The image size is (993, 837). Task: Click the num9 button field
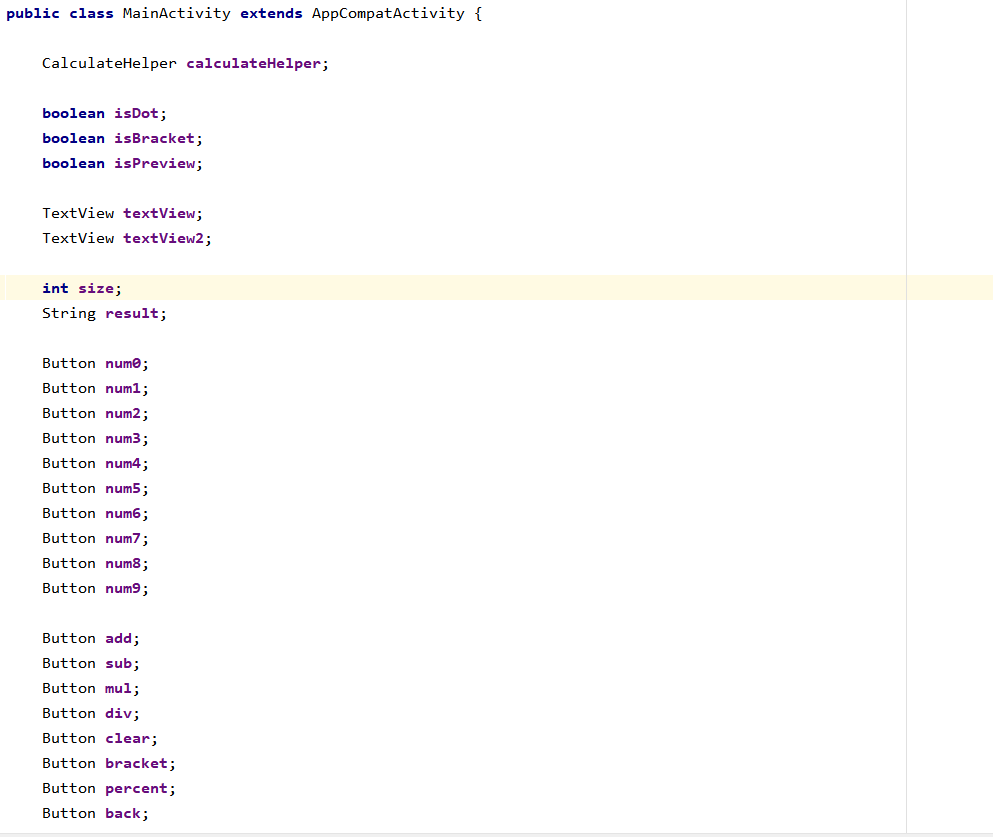click(x=123, y=588)
